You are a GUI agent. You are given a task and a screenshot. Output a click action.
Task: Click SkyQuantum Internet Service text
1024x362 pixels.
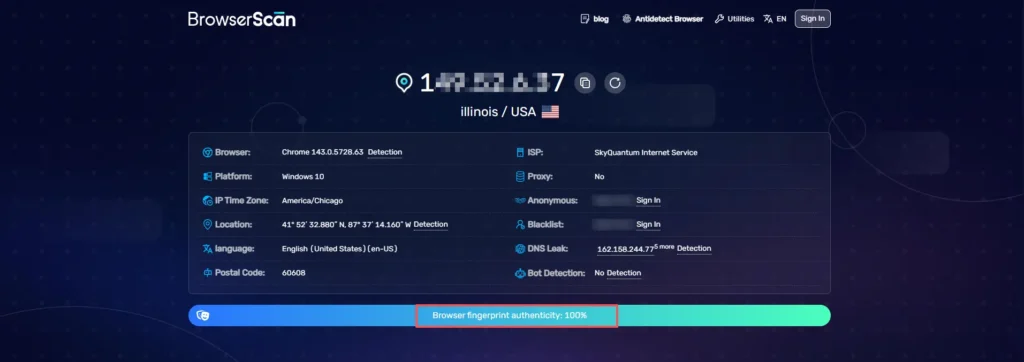(646, 152)
